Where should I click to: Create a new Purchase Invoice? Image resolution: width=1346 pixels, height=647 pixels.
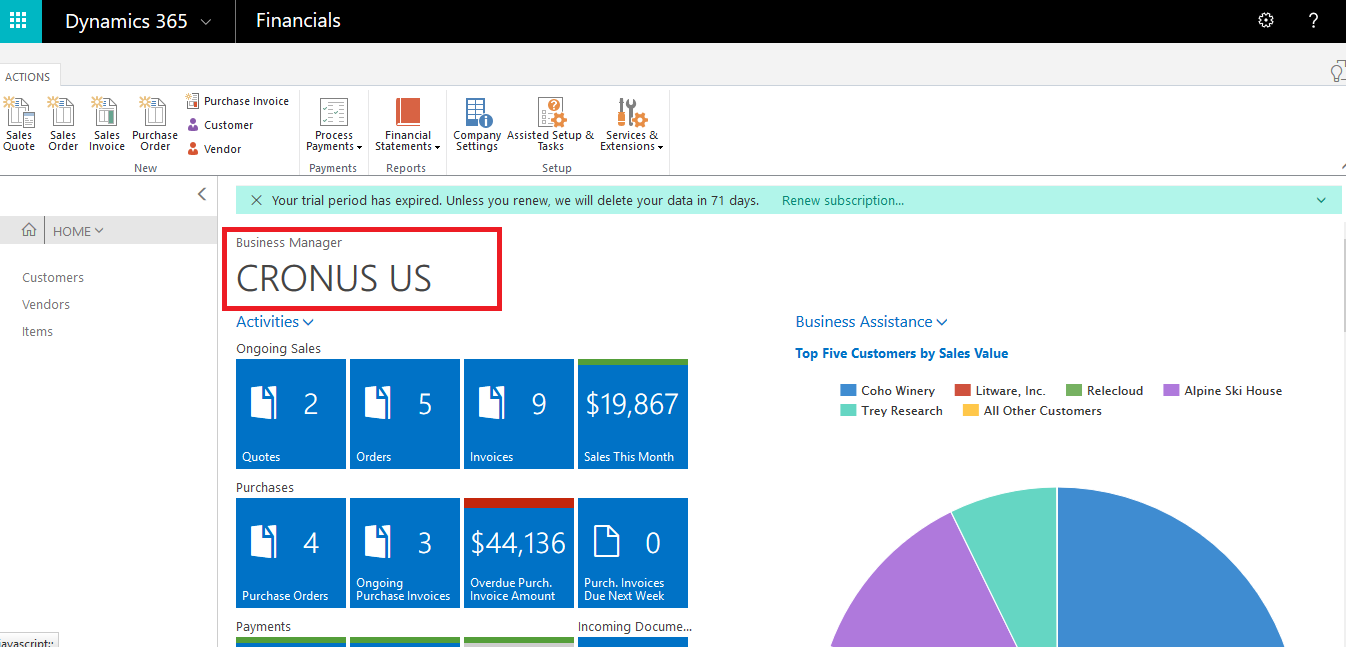click(237, 101)
